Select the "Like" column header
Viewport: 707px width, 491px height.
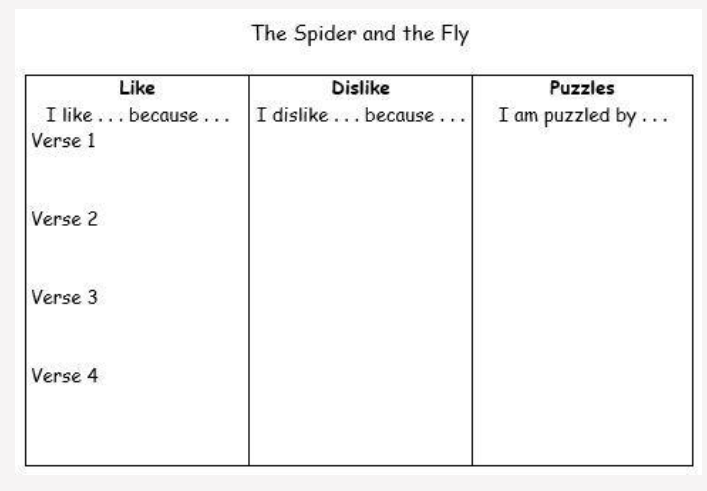point(135,87)
